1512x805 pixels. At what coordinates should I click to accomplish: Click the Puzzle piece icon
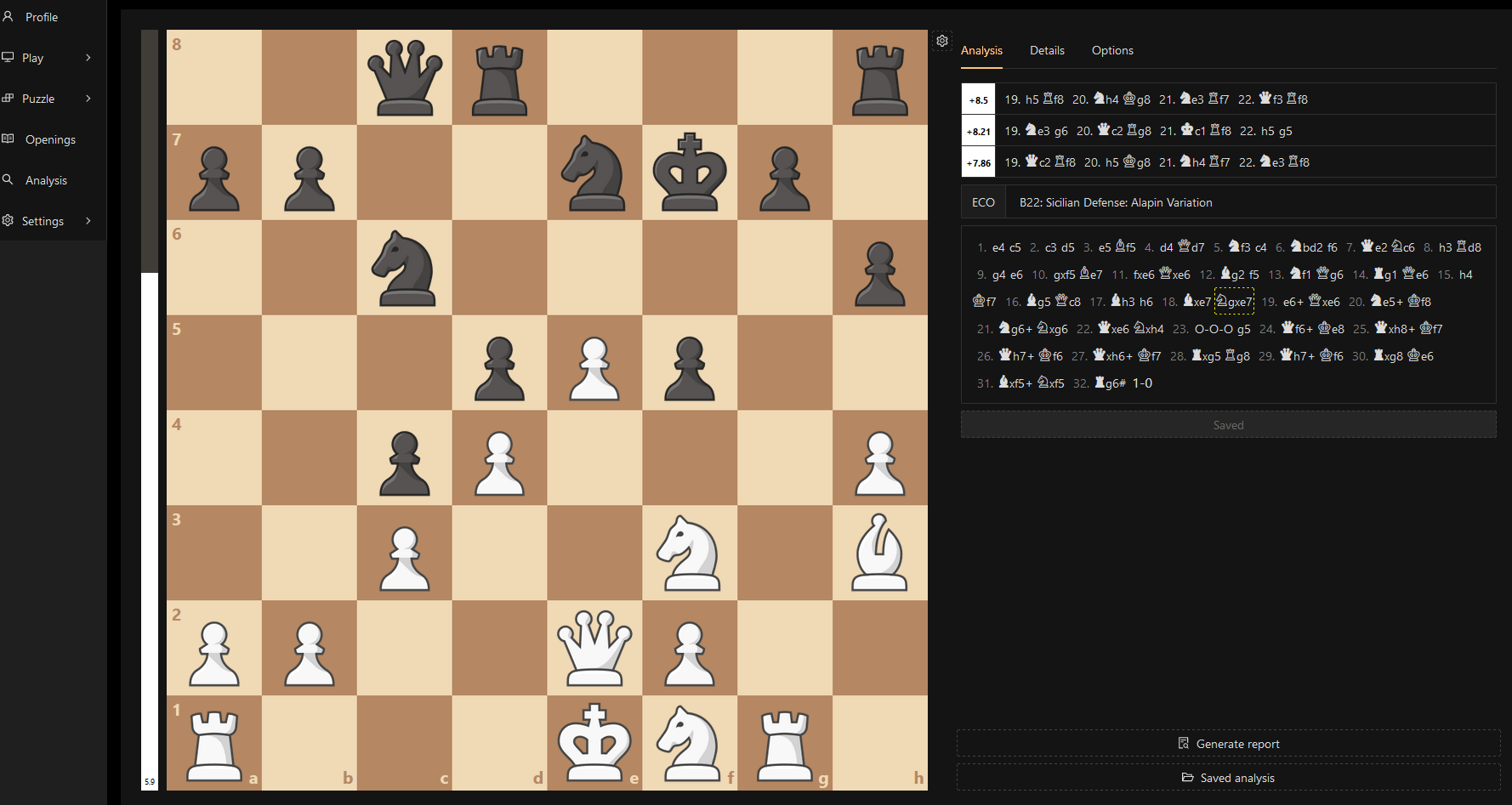pyautogui.click(x=8, y=98)
